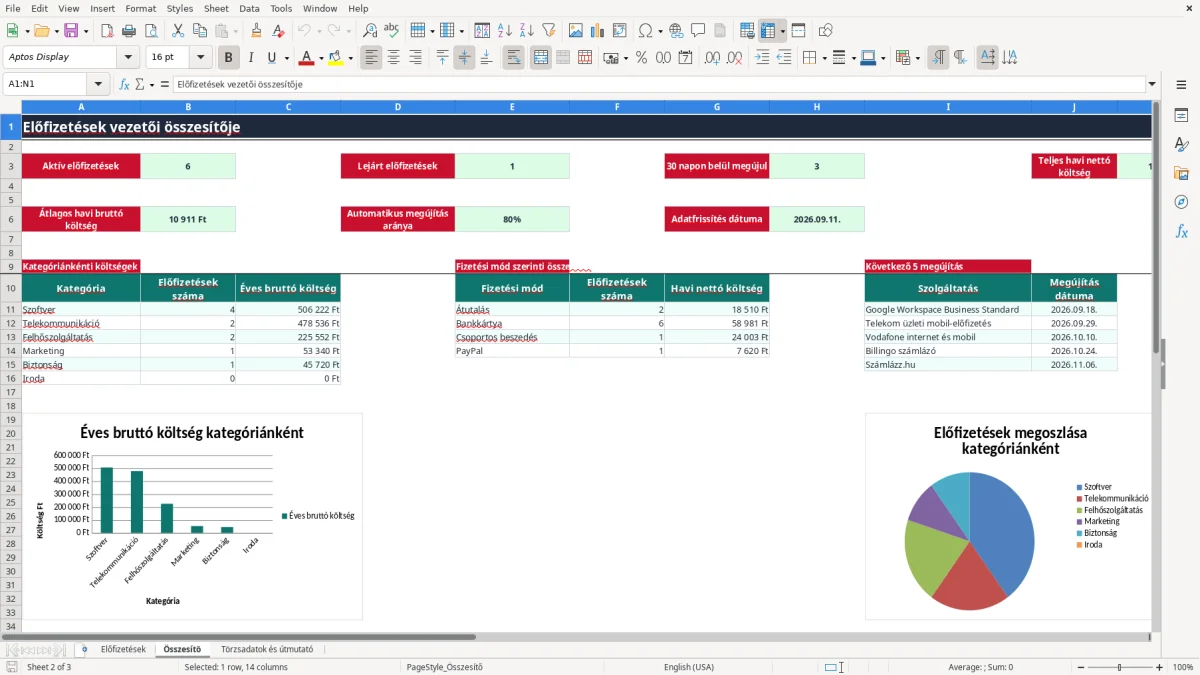The image size is (1200, 675).
Task: Open the Sidebar Functions panel
Action: pyautogui.click(x=1181, y=231)
